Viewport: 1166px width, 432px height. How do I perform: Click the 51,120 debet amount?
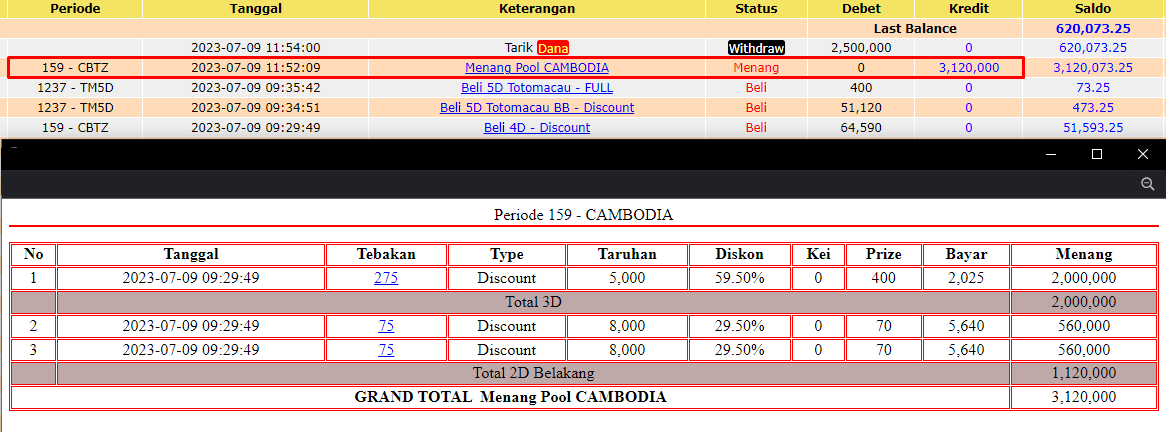click(x=861, y=108)
